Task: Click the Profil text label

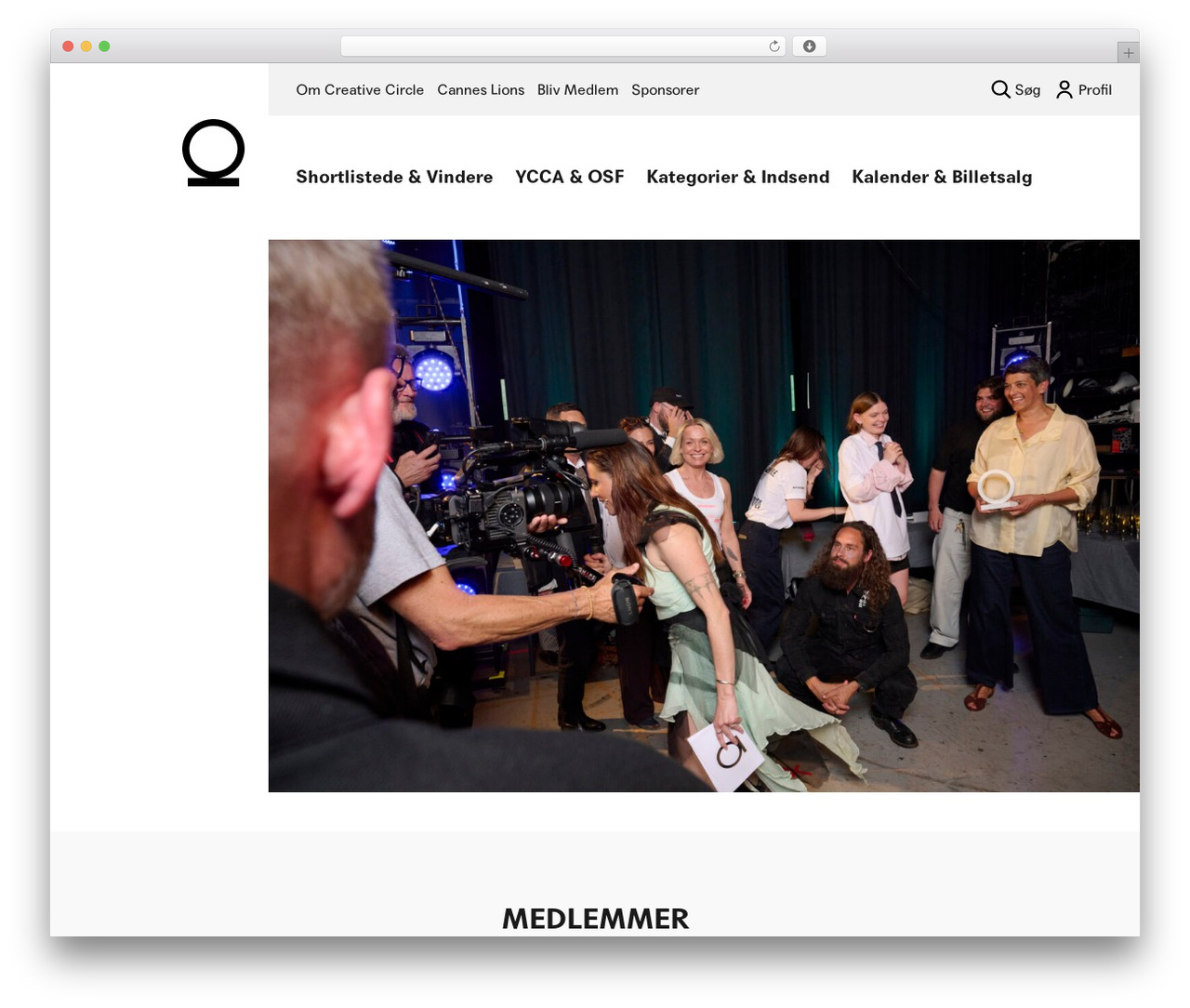Action: click(x=1095, y=89)
